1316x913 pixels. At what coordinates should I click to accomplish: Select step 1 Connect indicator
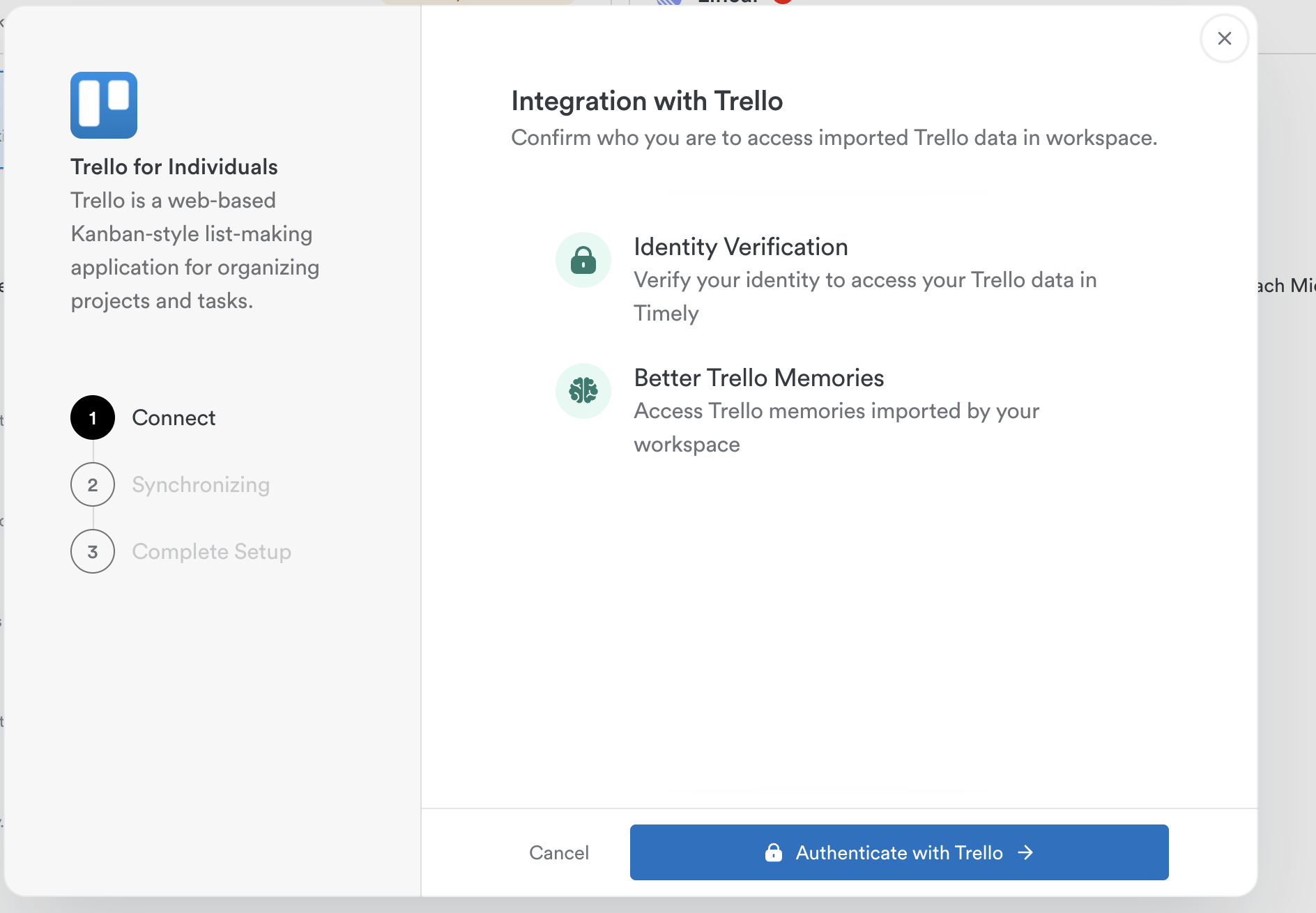coord(92,417)
